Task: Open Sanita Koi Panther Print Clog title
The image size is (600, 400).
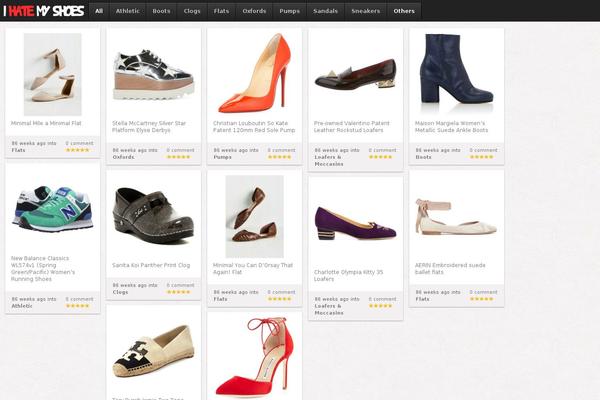Action: [x=151, y=265]
